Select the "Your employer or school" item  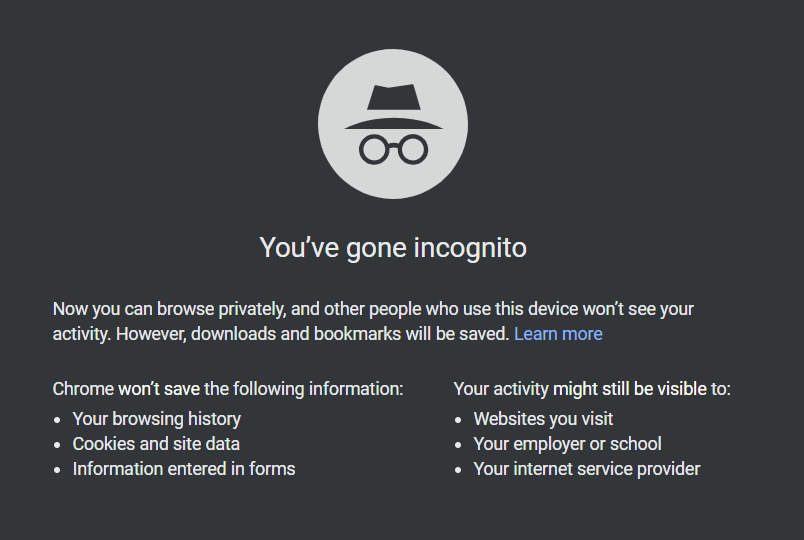(567, 444)
